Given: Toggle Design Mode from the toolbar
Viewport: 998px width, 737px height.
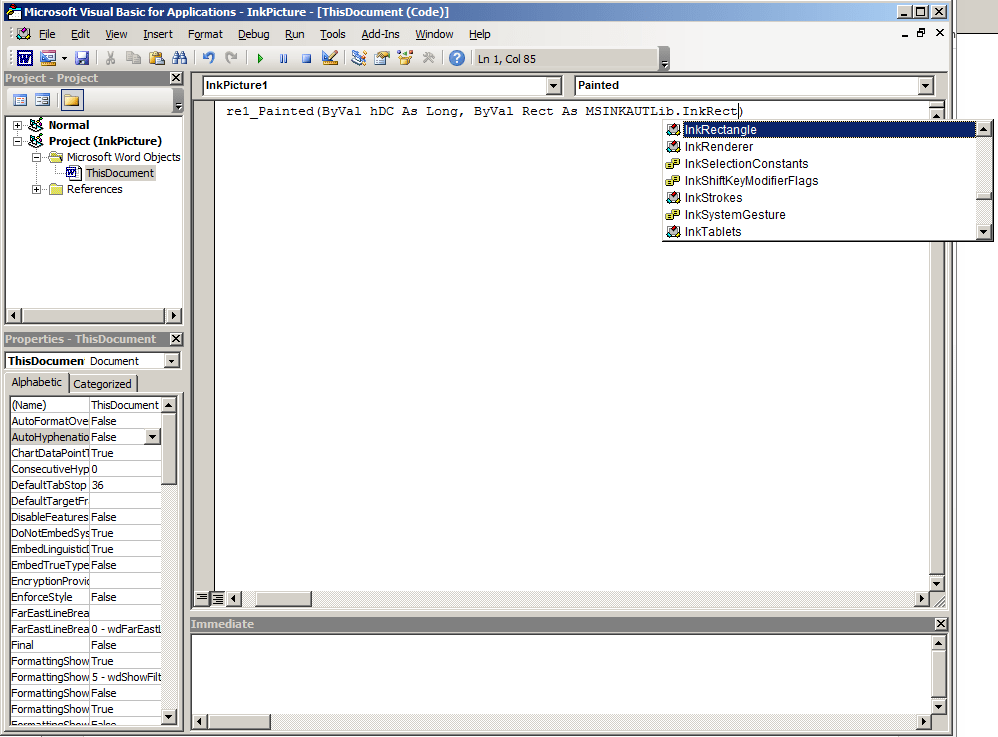Looking at the screenshot, I should pyautogui.click(x=330, y=57).
